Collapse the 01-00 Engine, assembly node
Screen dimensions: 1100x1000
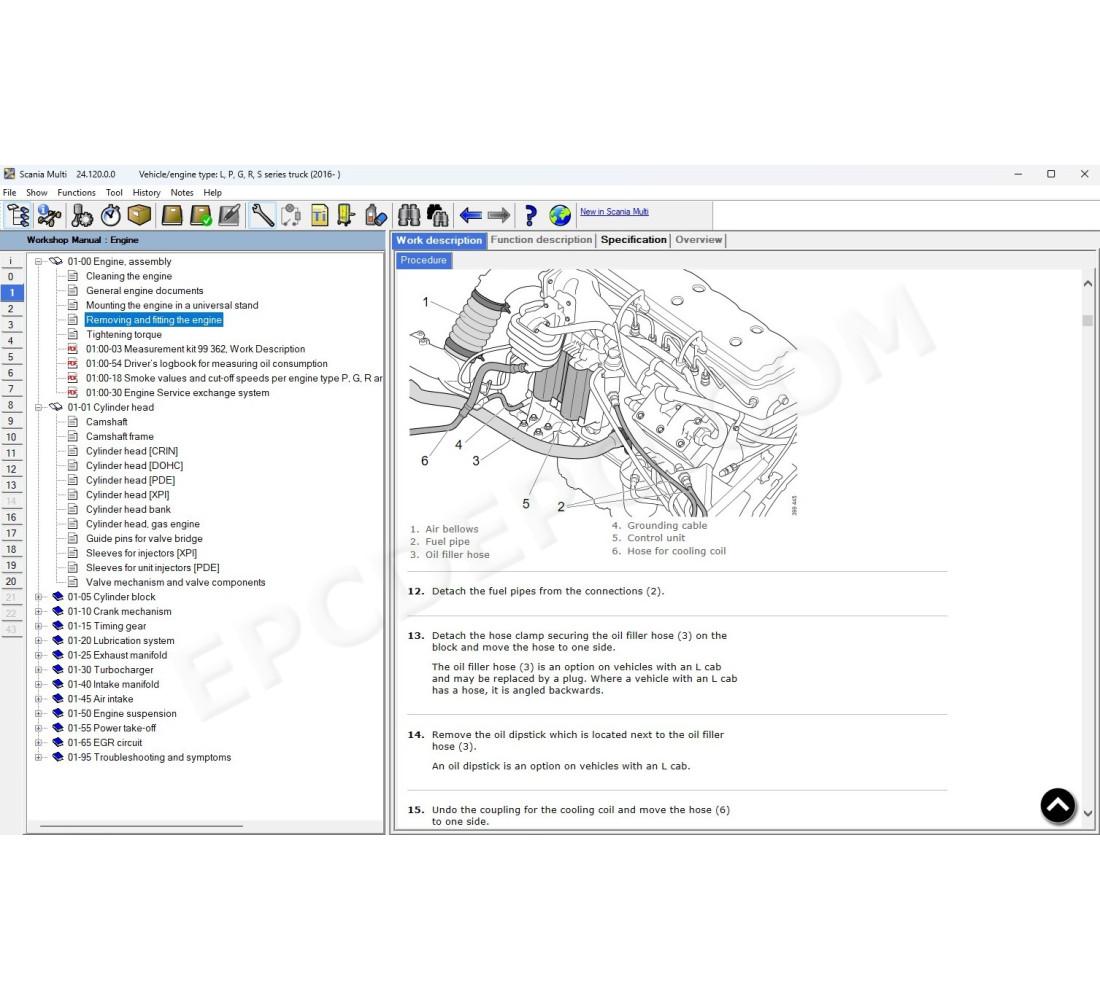(39, 261)
